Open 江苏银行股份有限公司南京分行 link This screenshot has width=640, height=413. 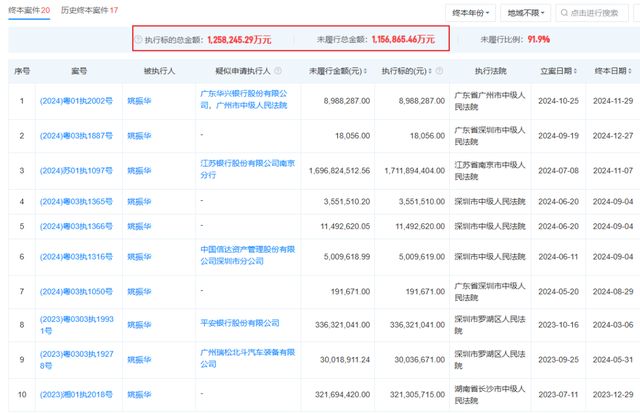247,169
